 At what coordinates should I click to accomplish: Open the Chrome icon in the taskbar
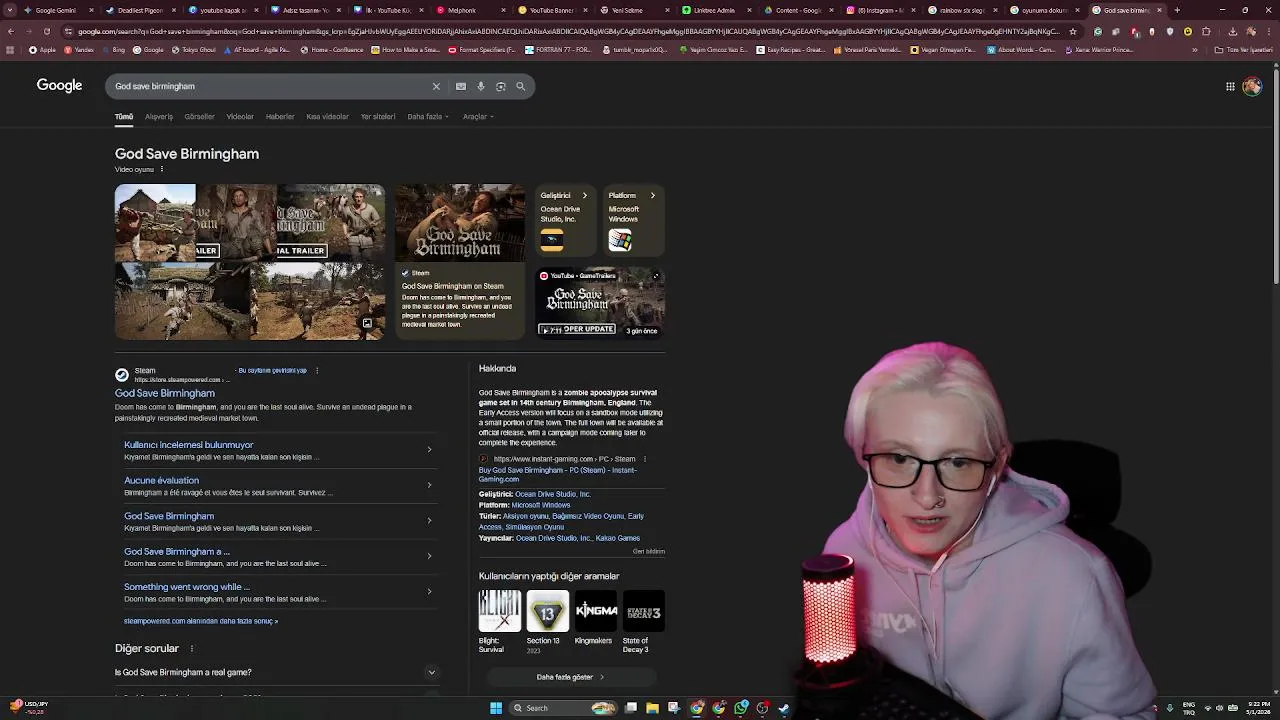pos(697,708)
